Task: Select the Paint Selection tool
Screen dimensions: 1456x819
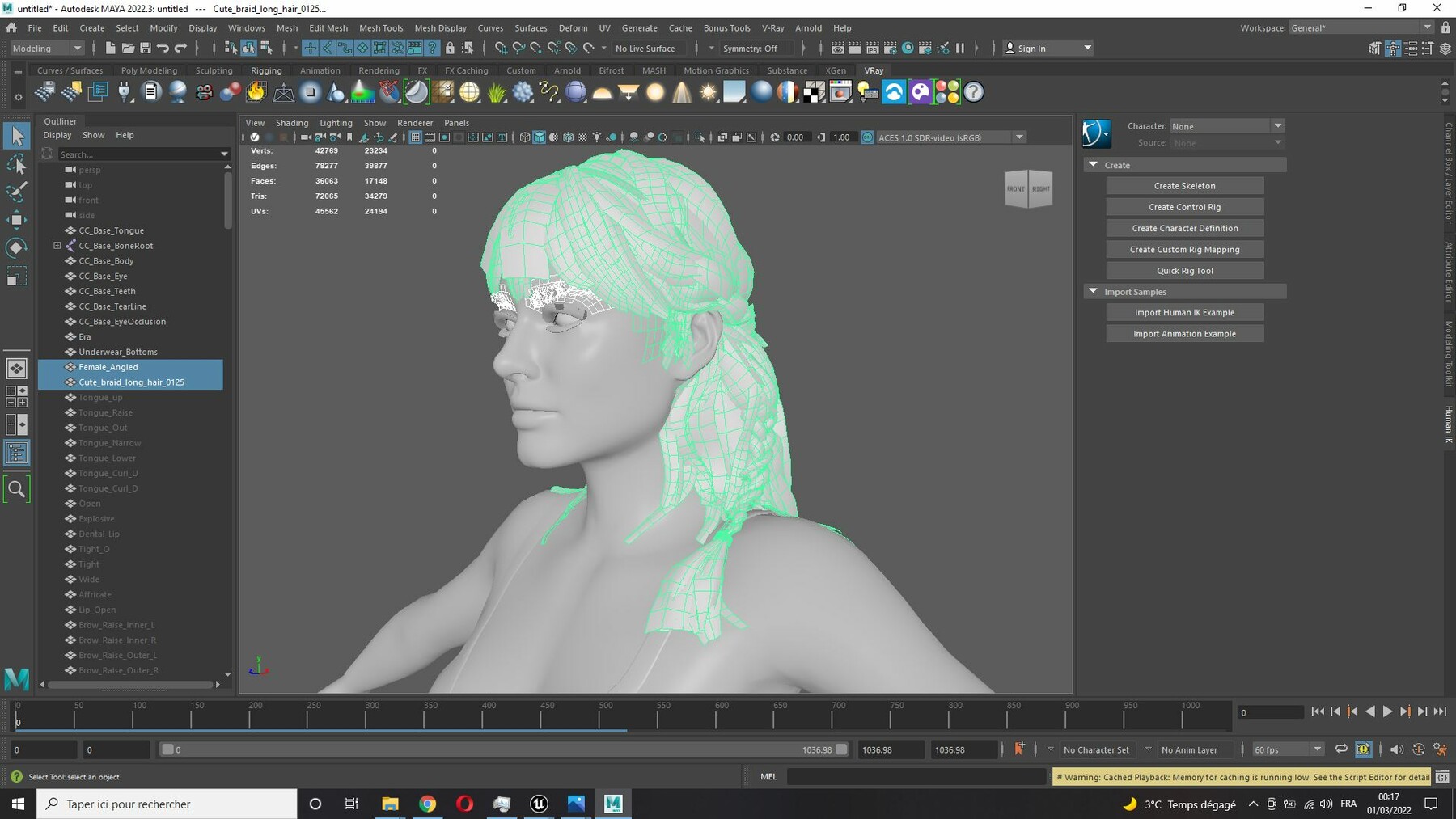Action: tap(17, 192)
